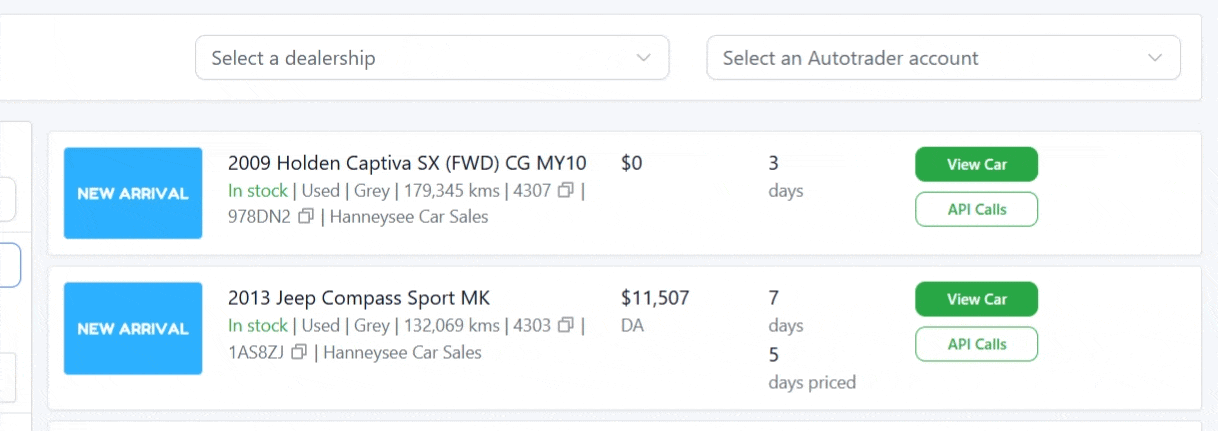
Task: Copy registration 978DN2 using the copy icon
Action: (x=306, y=216)
